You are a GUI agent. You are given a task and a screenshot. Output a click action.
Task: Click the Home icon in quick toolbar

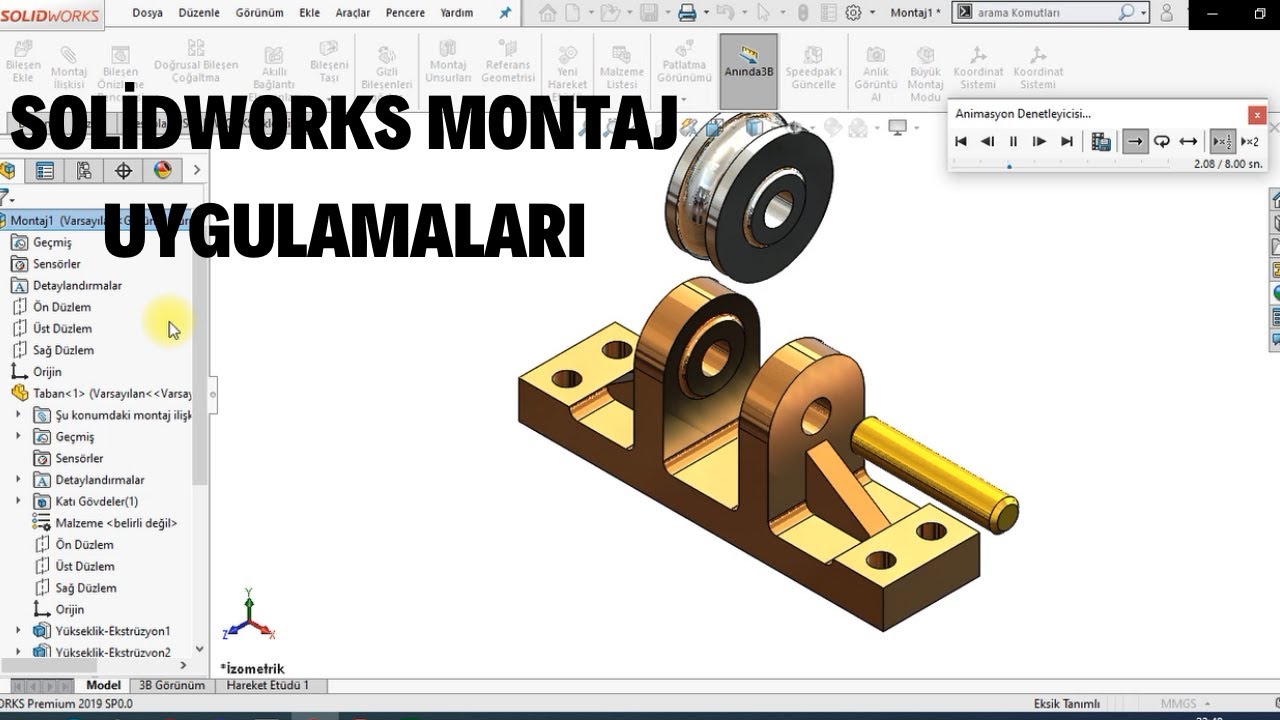tap(547, 13)
